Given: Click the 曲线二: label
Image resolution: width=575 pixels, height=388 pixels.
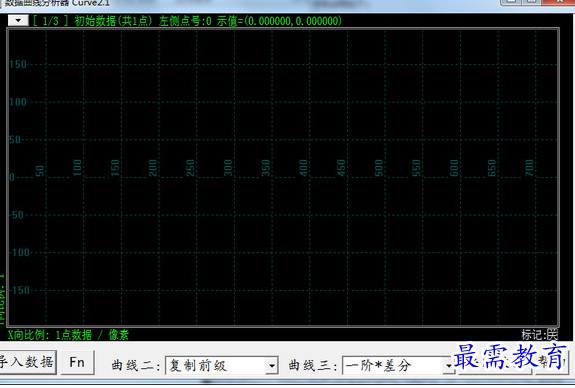Looking at the screenshot, I should 136,366.
